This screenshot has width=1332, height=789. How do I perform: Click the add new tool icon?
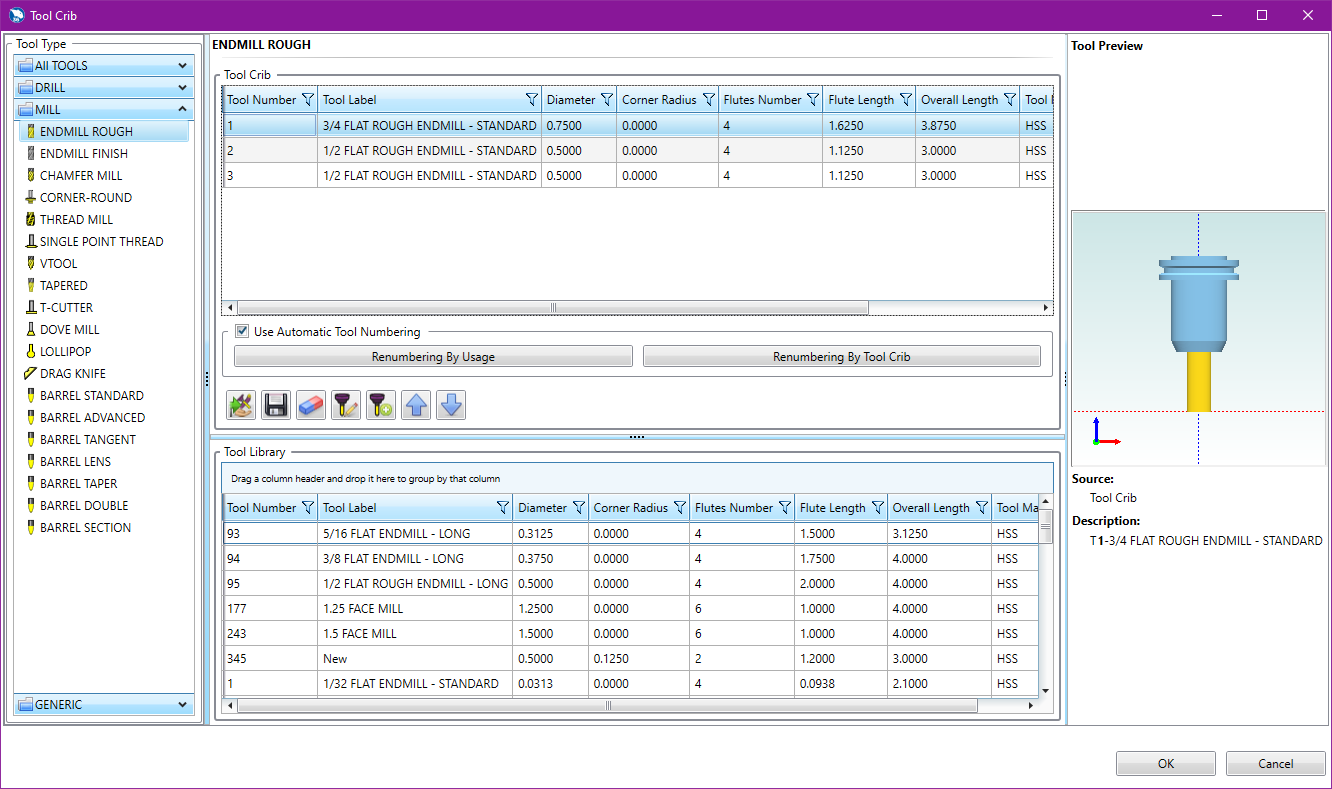click(x=381, y=405)
